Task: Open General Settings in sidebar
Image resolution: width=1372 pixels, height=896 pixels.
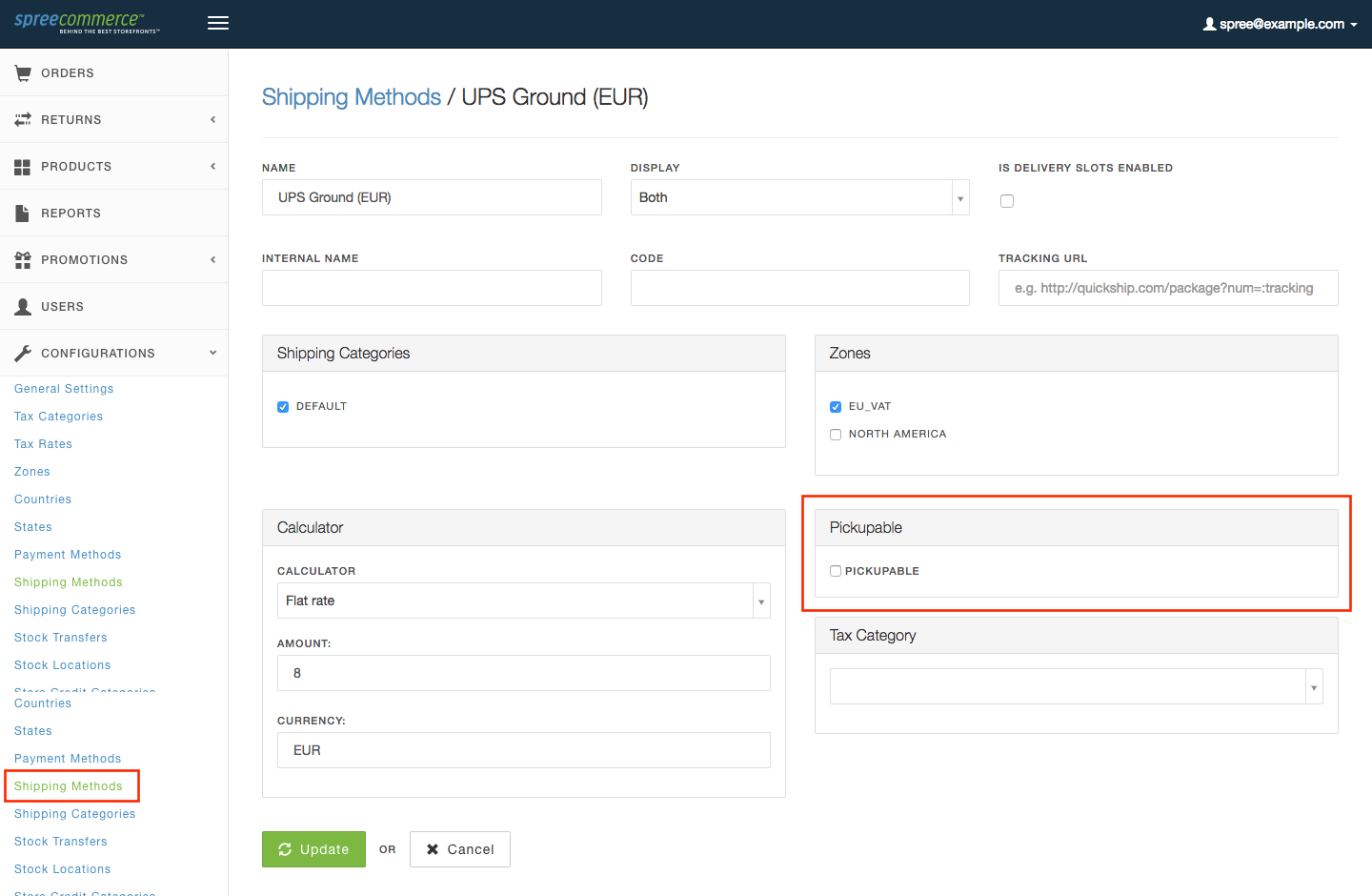Action: (x=64, y=389)
